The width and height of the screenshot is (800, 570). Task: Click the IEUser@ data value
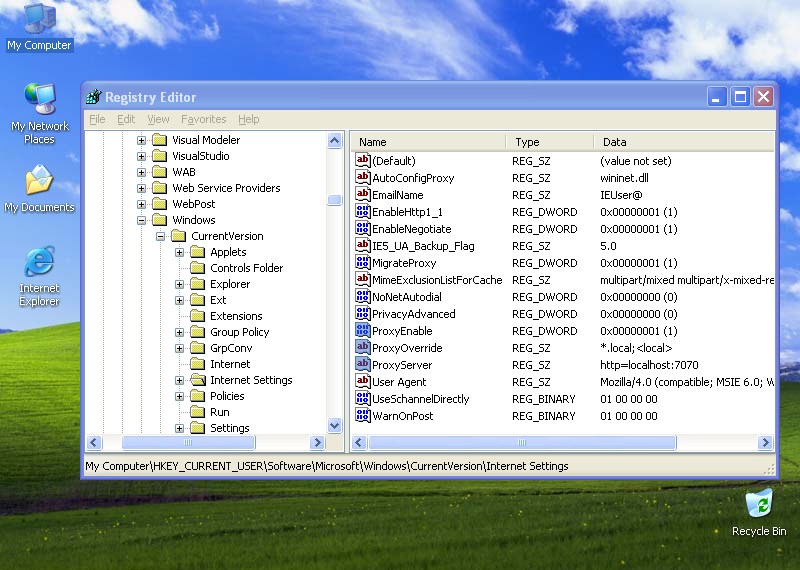pyautogui.click(x=621, y=195)
